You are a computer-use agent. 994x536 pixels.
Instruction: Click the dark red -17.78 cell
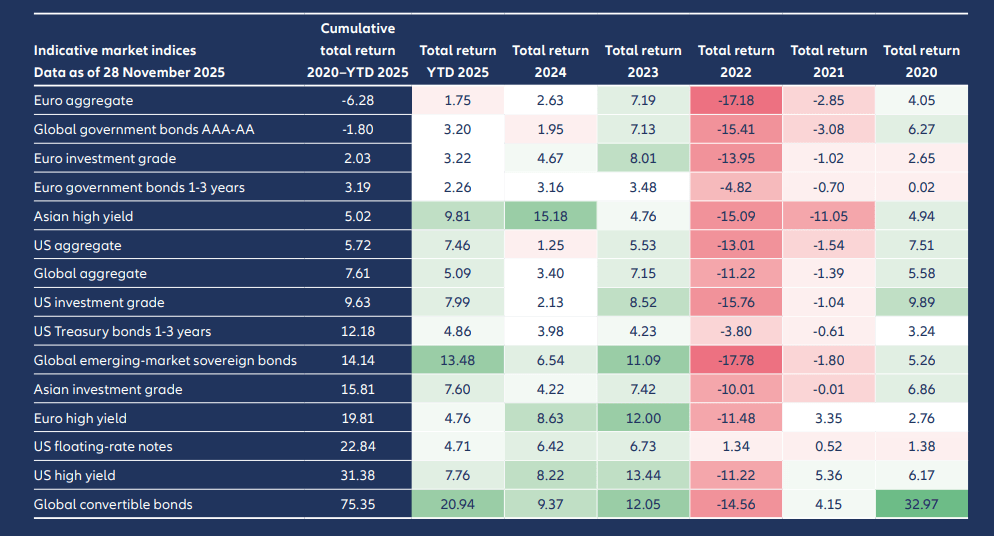[735, 361]
